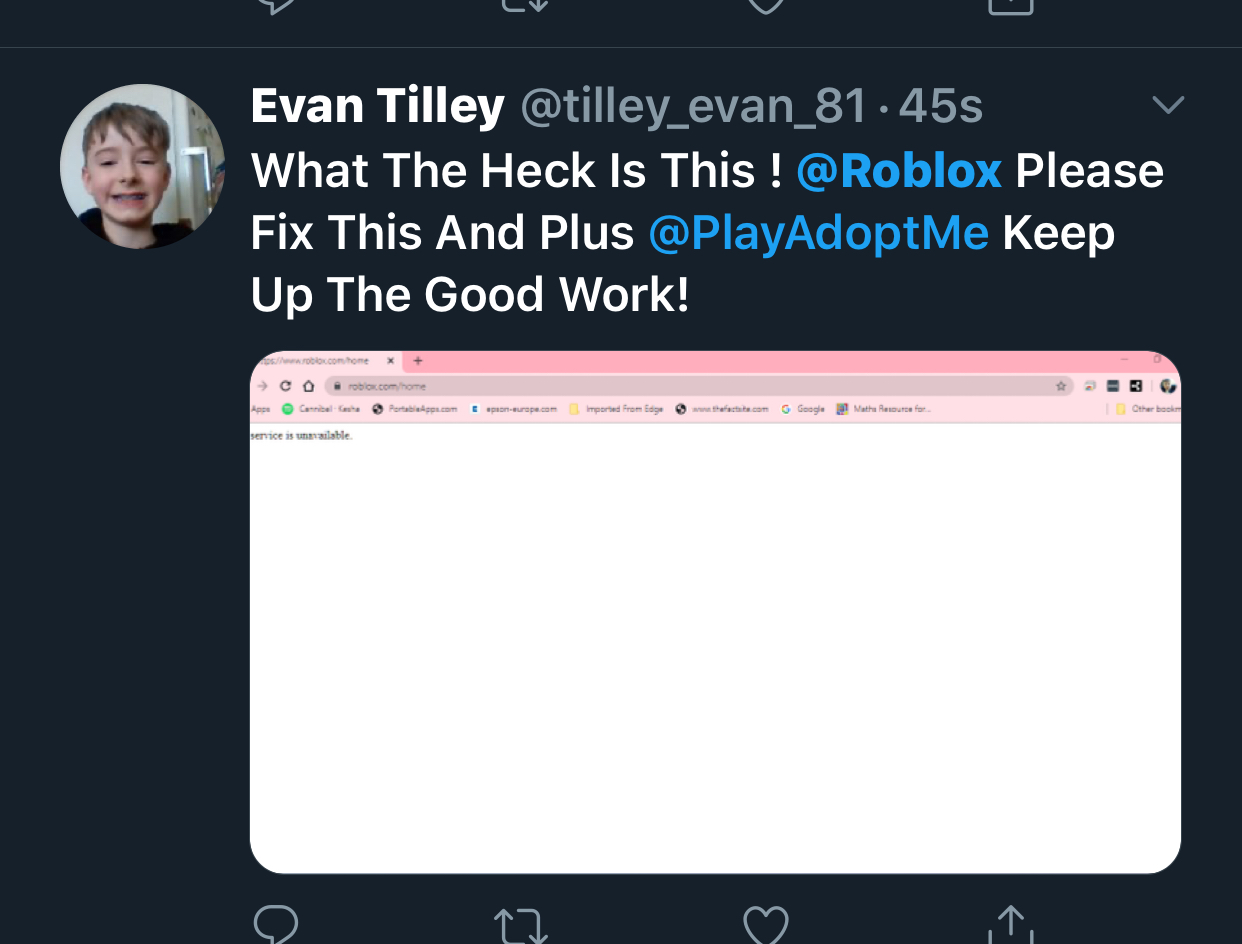Click the "service is unavailable" text in the image
The width and height of the screenshot is (1242, 944).
302,436
